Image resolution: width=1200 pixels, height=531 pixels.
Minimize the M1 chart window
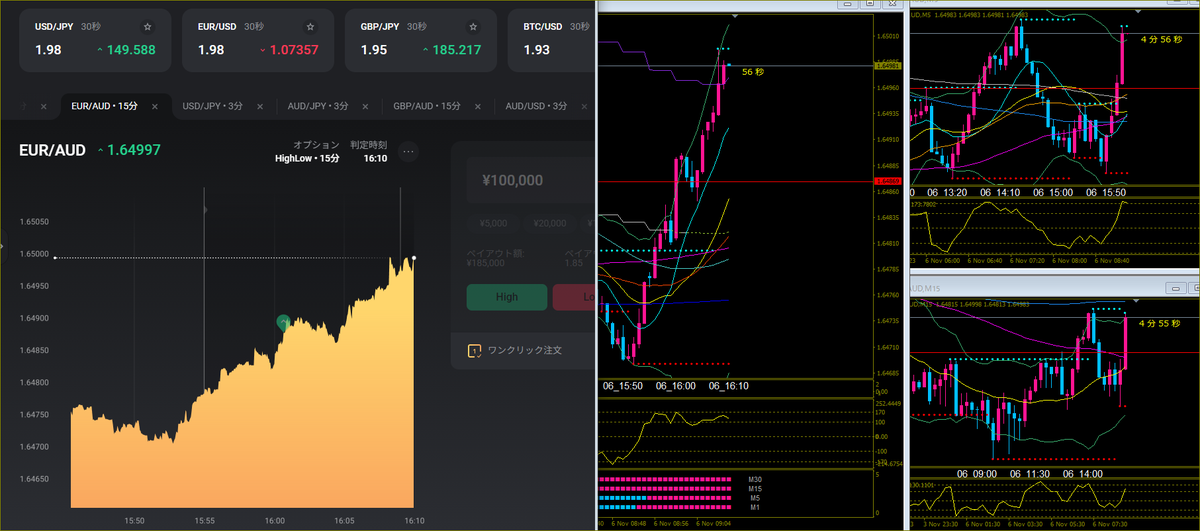(849, 5)
